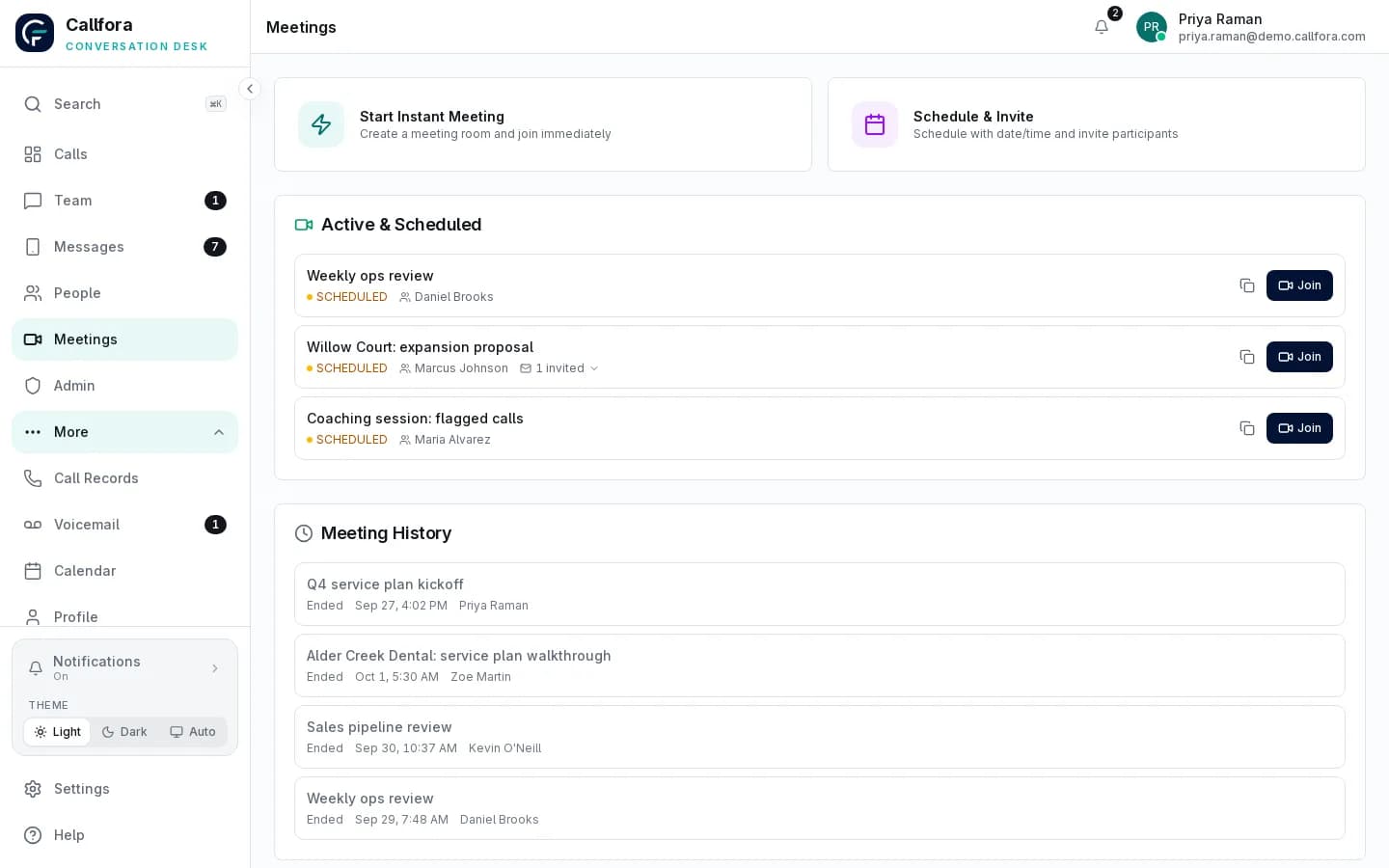Click the Start Instant Meeting lightning icon
Image resolution: width=1389 pixels, height=868 pixels.
[321, 124]
